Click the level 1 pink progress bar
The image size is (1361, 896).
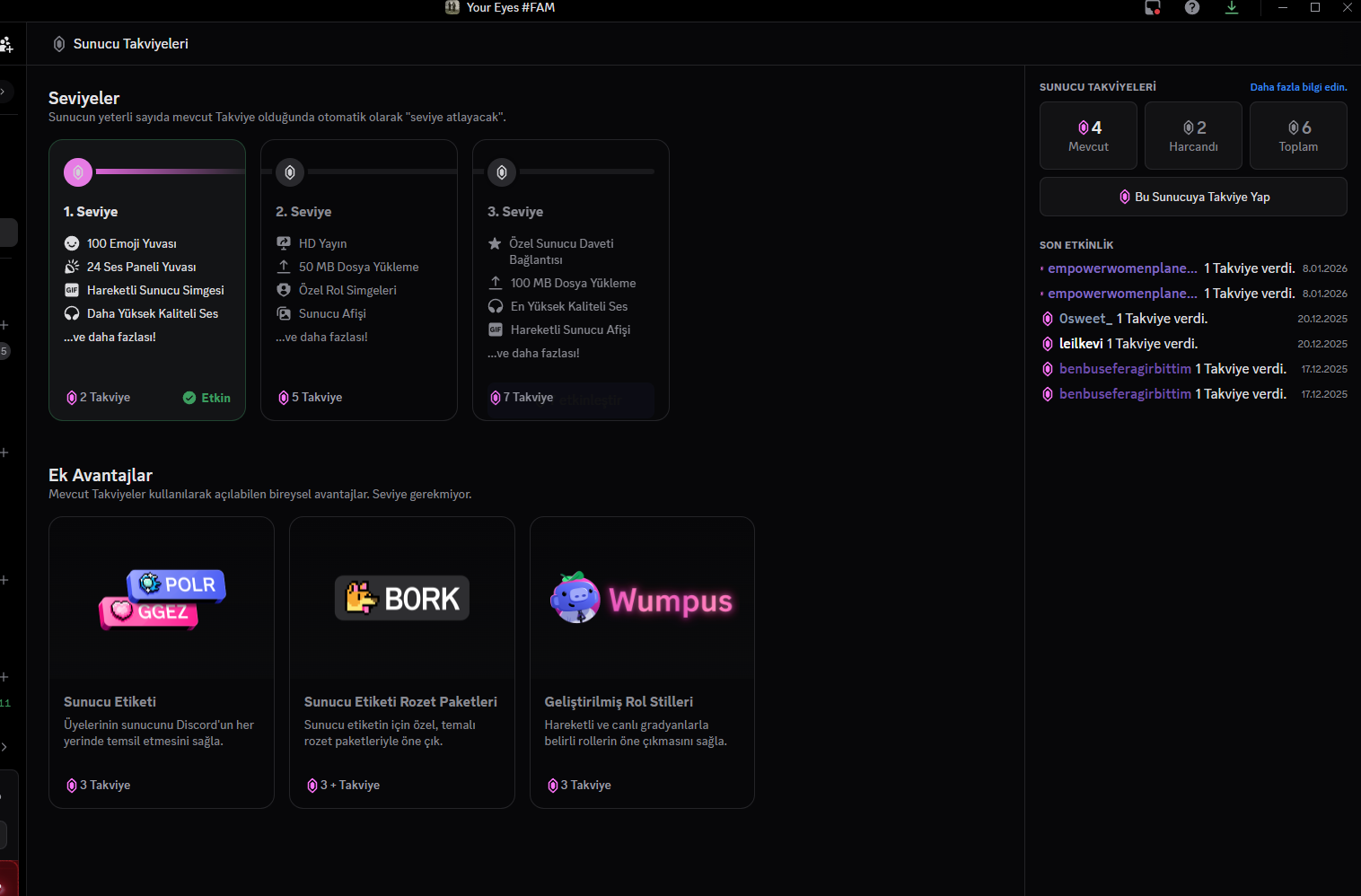point(171,171)
